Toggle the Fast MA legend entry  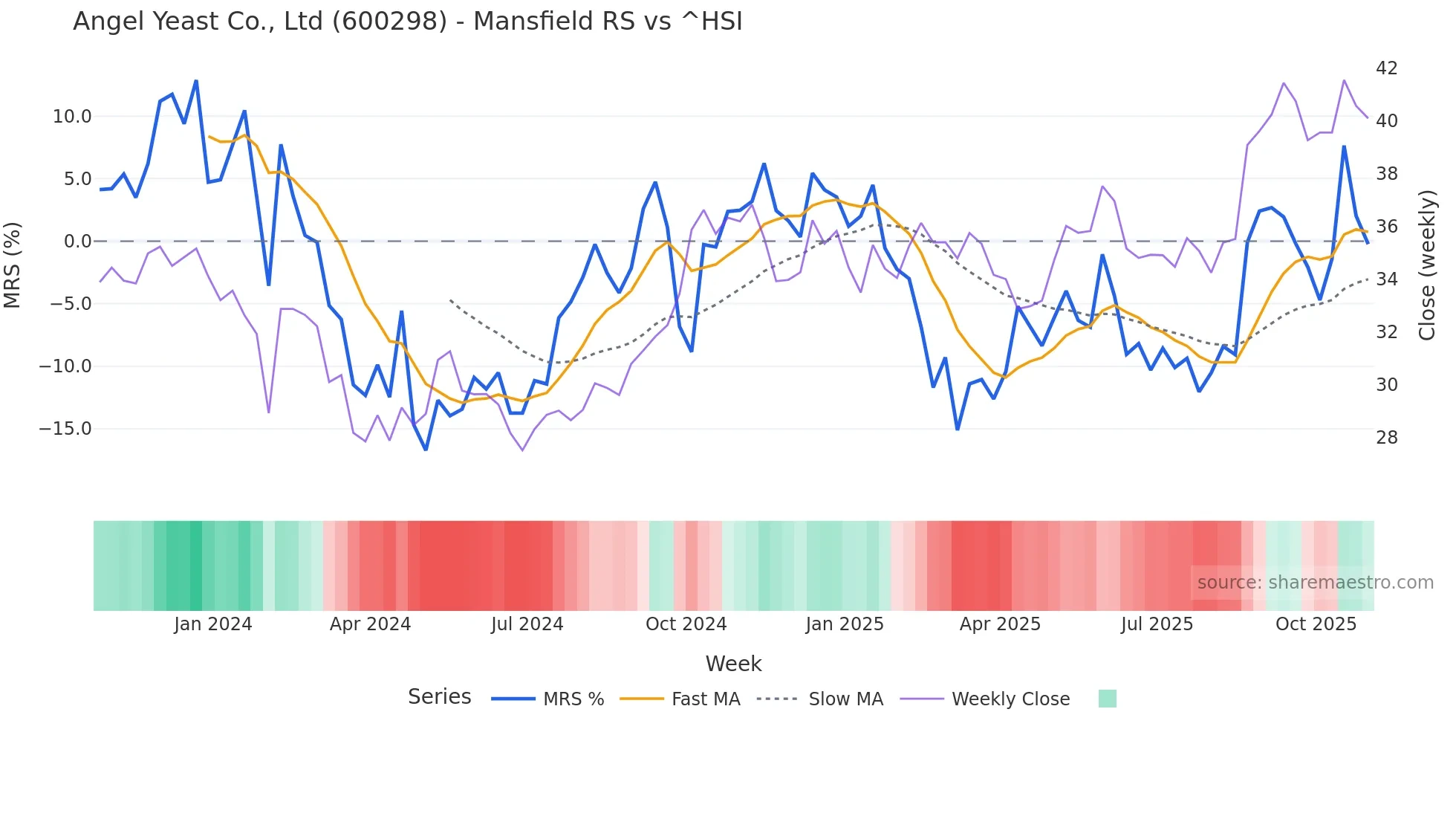(x=680, y=699)
